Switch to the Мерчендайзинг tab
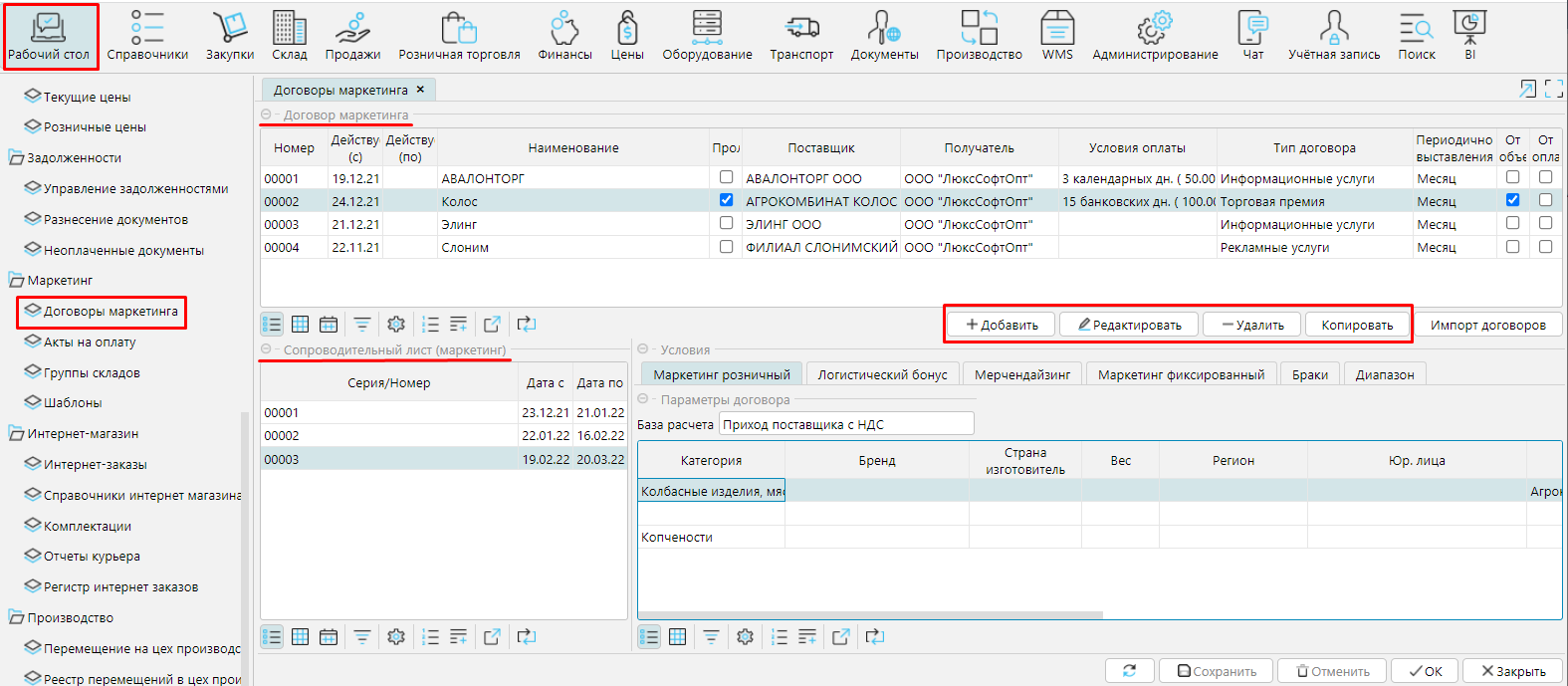1568x686 pixels. (1022, 374)
